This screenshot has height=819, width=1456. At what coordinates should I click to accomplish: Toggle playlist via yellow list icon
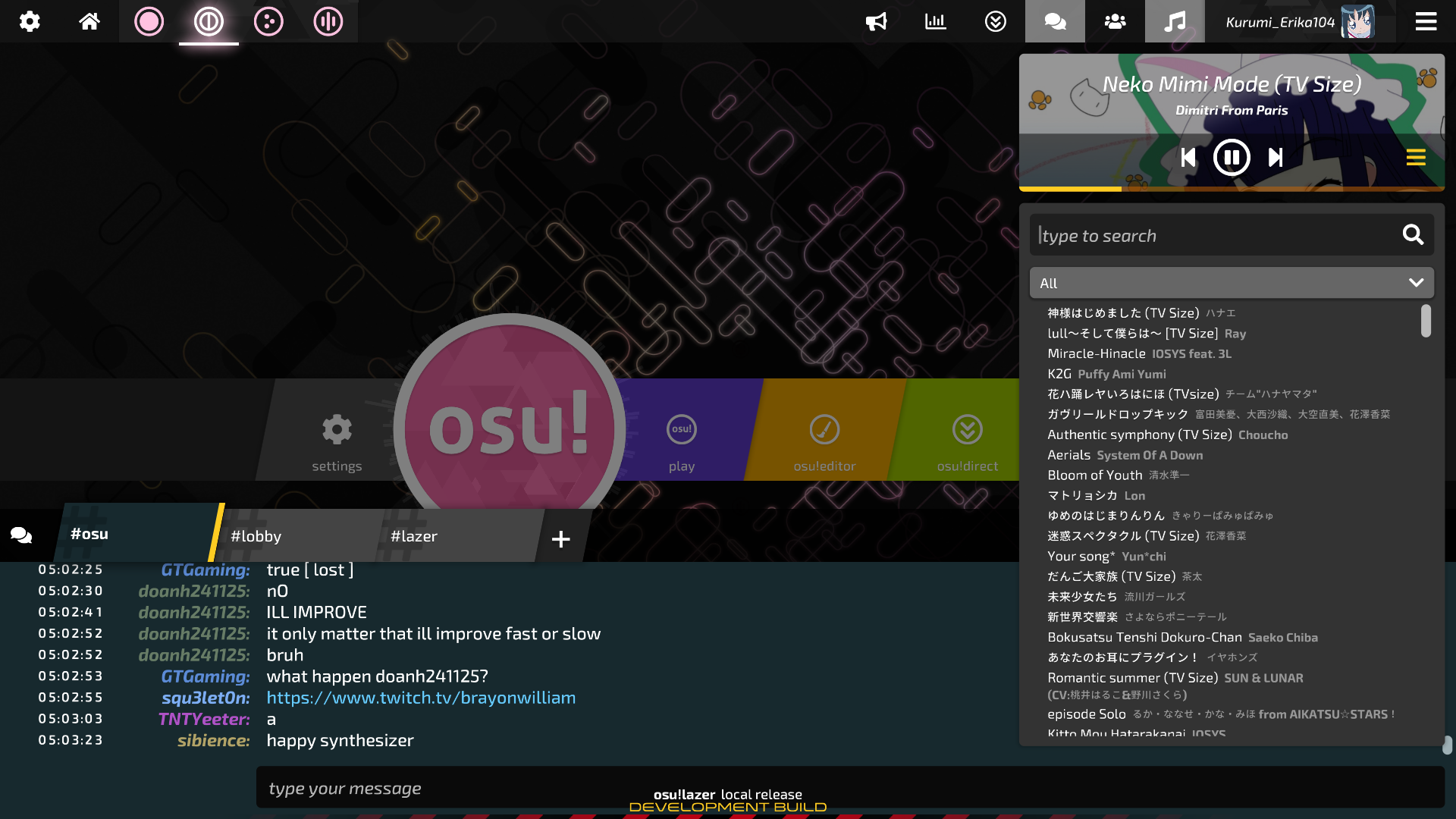tap(1416, 158)
